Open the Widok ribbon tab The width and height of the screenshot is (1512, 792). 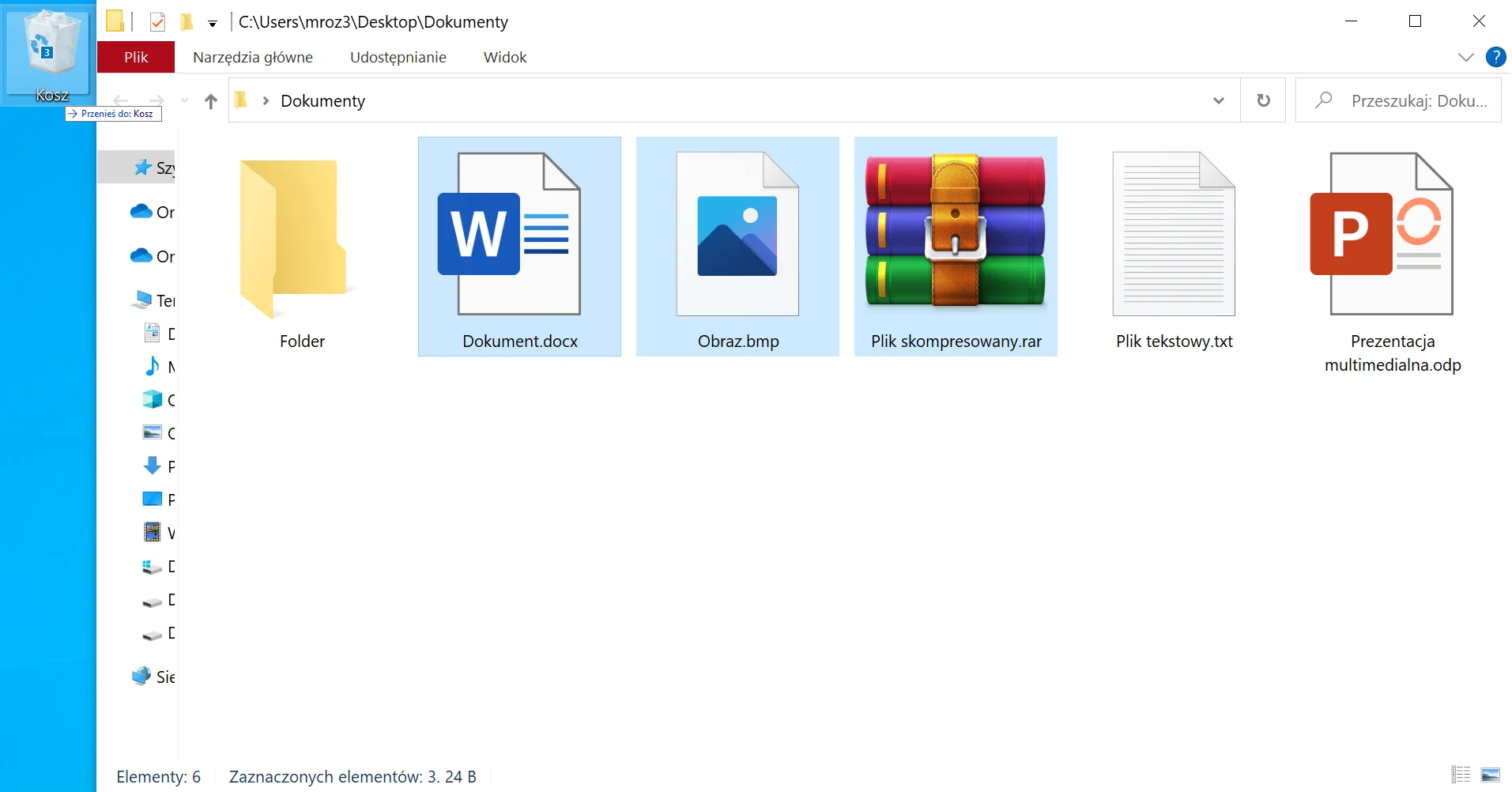[x=505, y=57]
